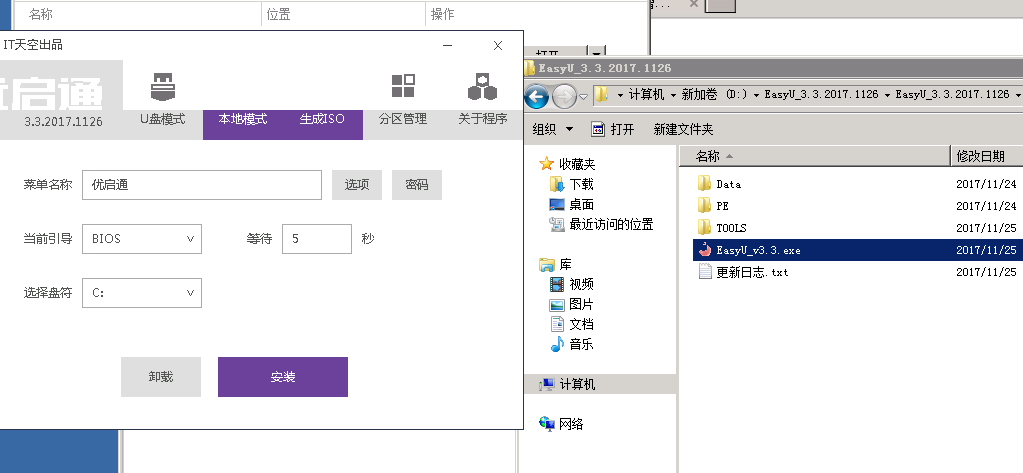Select 关于程序 tab label
This screenshot has height=473, width=1023.
tap(483, 119)
